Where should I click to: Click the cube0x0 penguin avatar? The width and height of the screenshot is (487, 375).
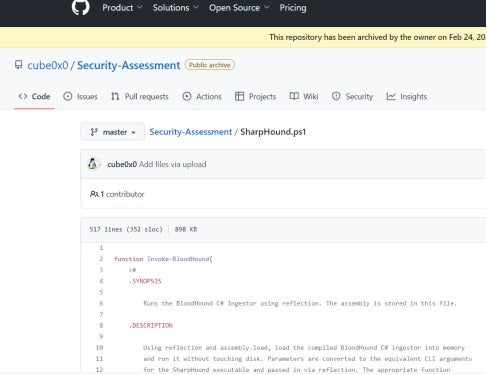pos(93,164)
